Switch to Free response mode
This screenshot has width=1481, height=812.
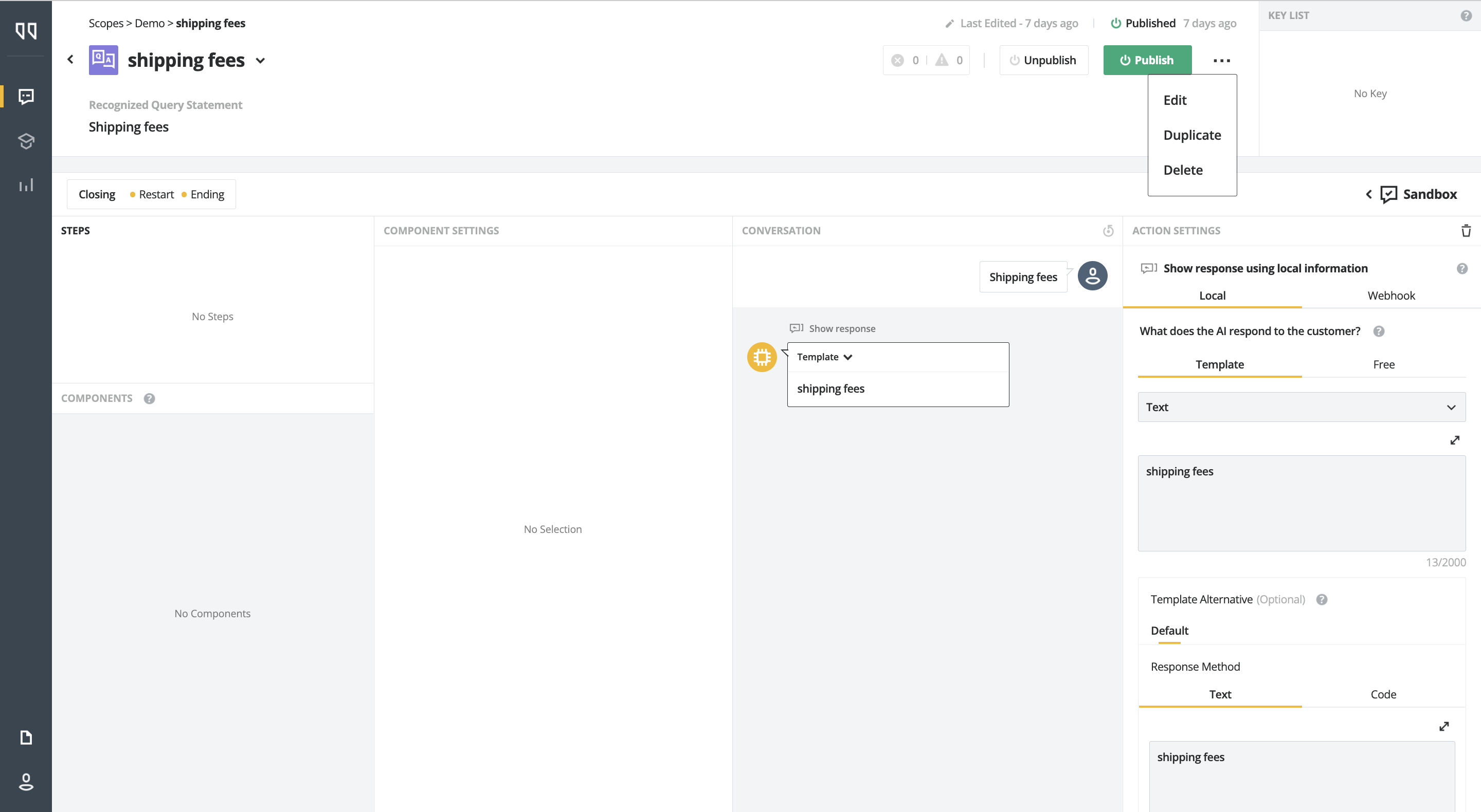[x=1383, y=364]
